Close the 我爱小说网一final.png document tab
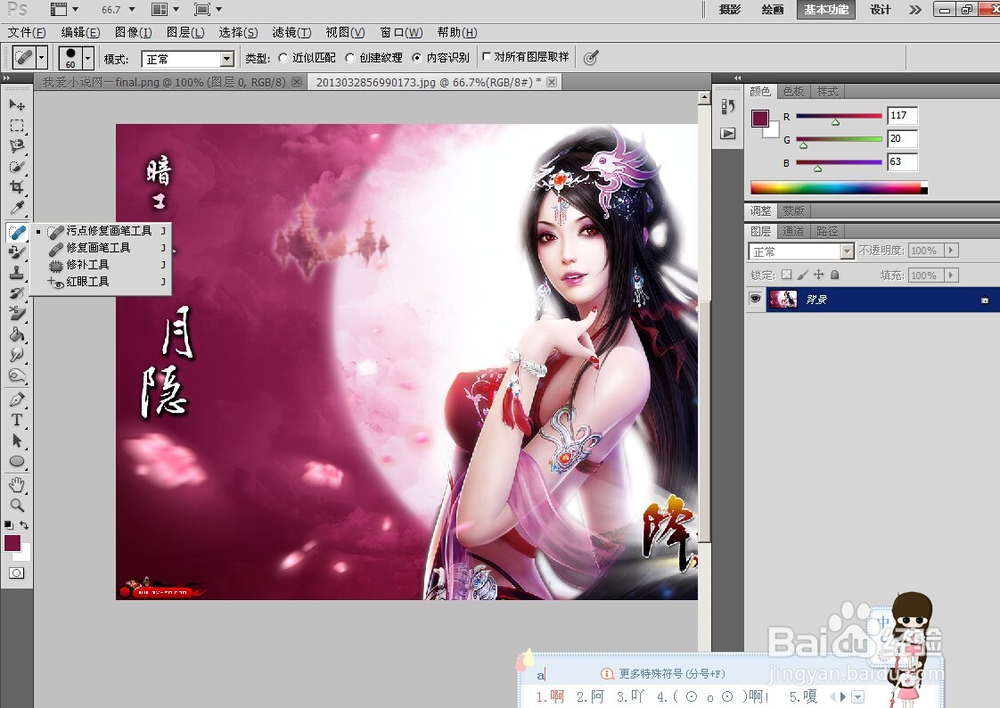The height and width of the screenshot is (708, 1000). (x=297, y=82)
